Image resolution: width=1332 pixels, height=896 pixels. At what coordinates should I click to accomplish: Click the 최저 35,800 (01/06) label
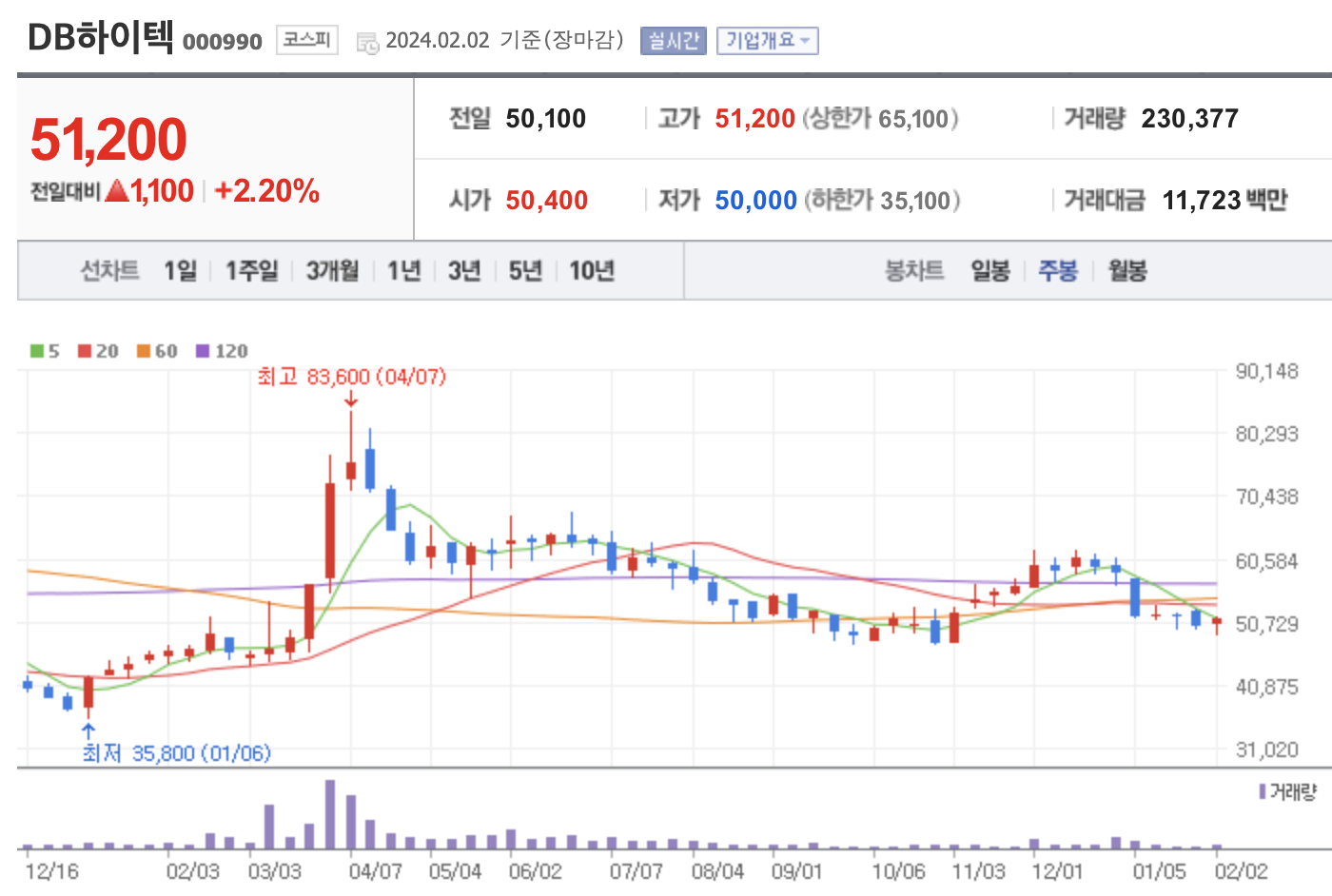pyautogui.click(x=176, y=753)
